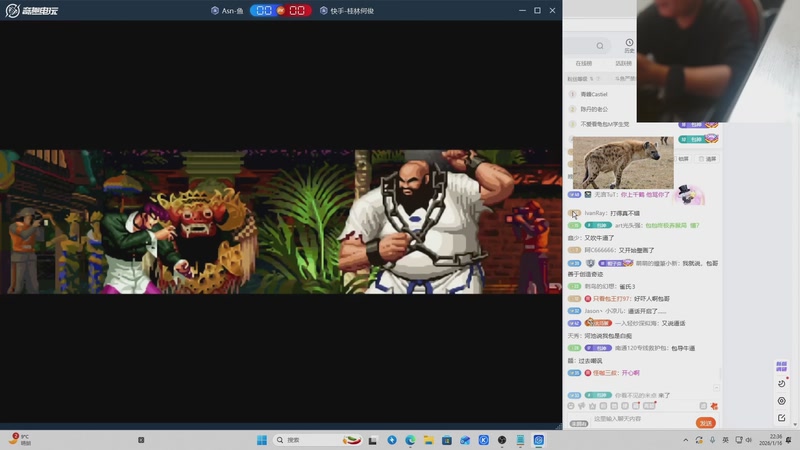
Task: Toggle the gray pill button left of chat input
Action: click(579, 423)
